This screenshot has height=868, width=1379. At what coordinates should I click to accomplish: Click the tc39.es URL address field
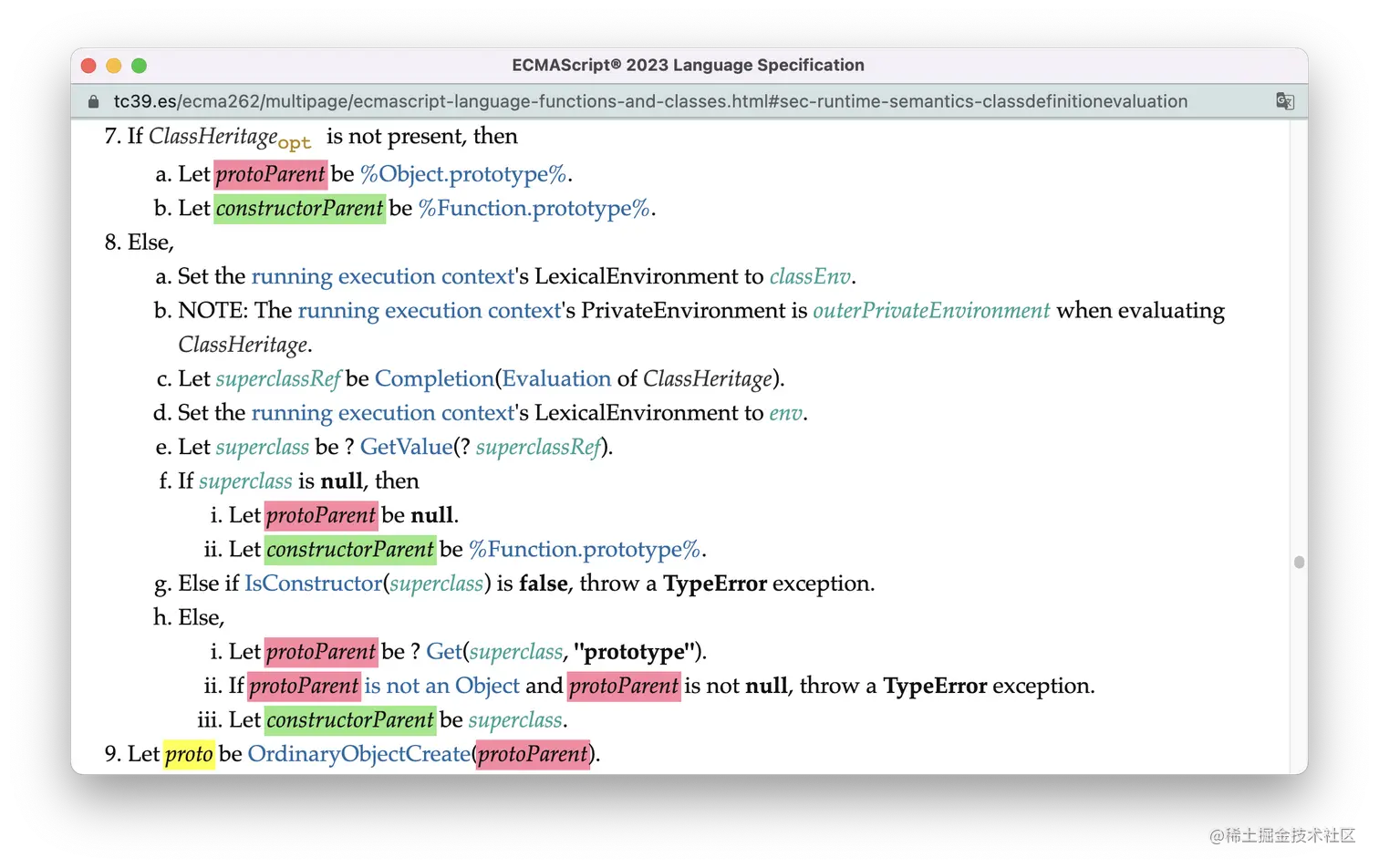coord(650,101)
